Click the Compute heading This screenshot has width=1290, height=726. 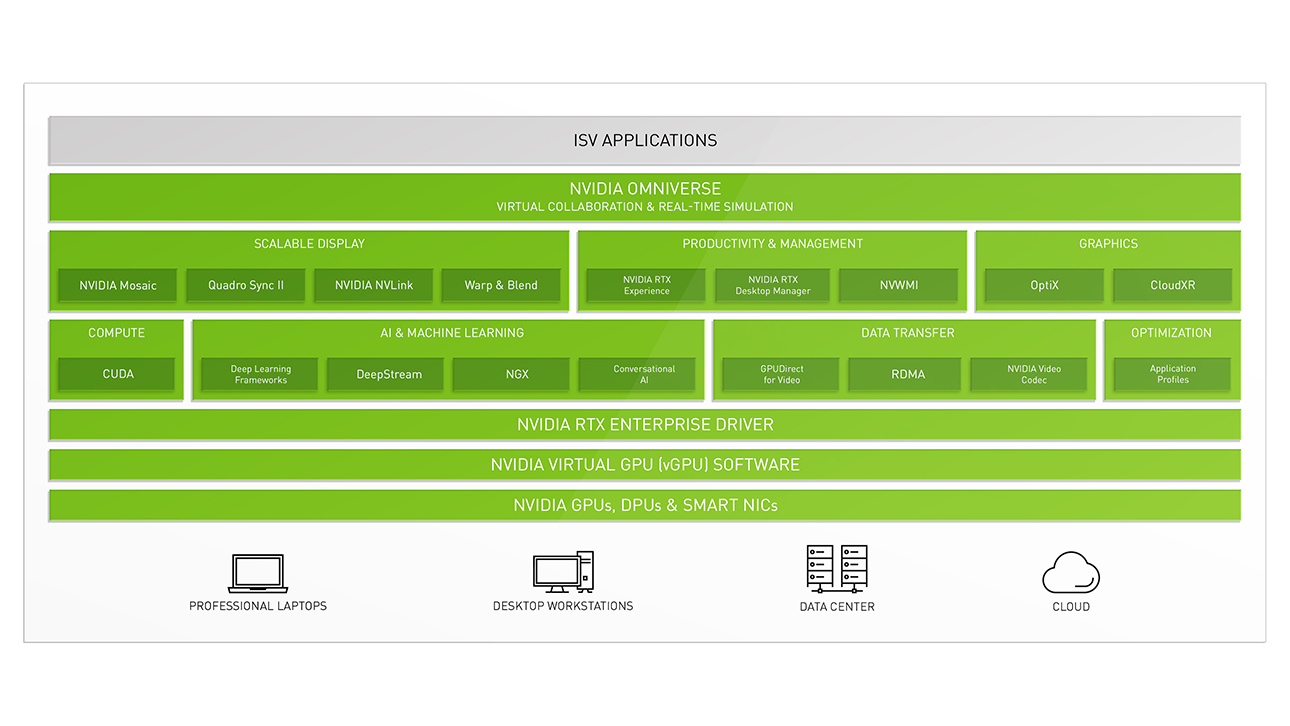pos(116,333)
